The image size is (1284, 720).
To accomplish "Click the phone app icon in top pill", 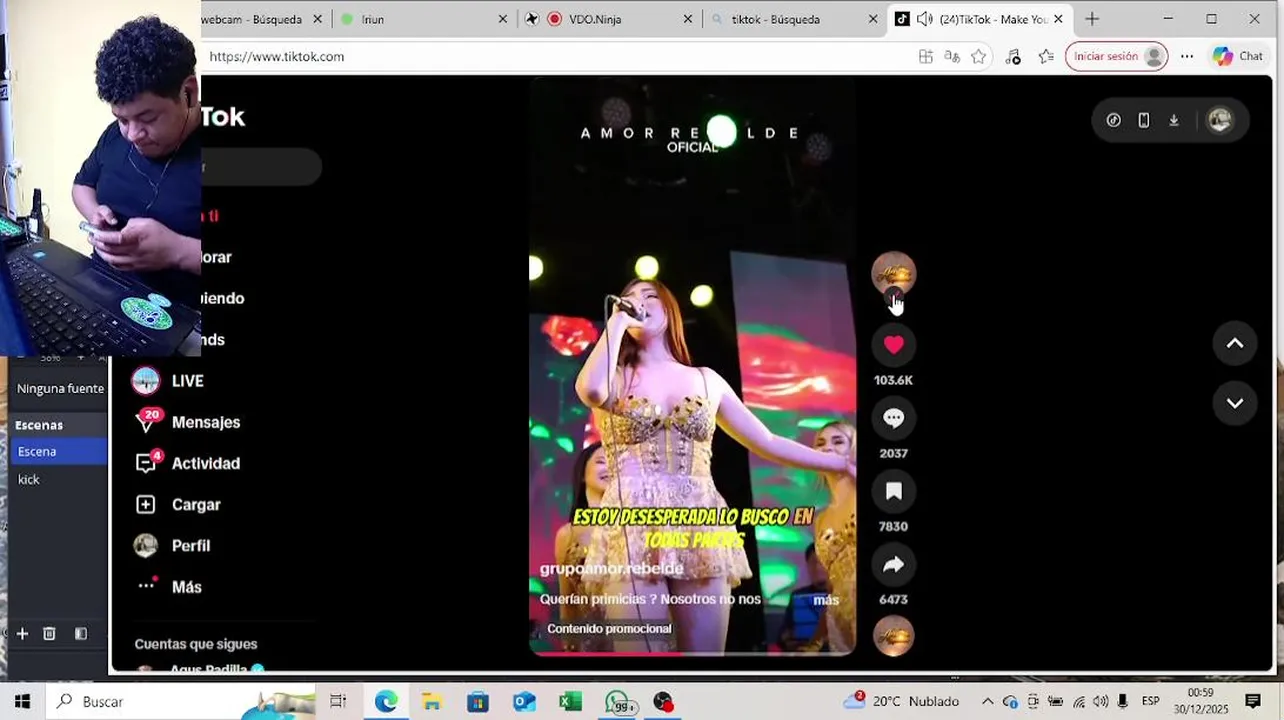I will [1144, 120].
